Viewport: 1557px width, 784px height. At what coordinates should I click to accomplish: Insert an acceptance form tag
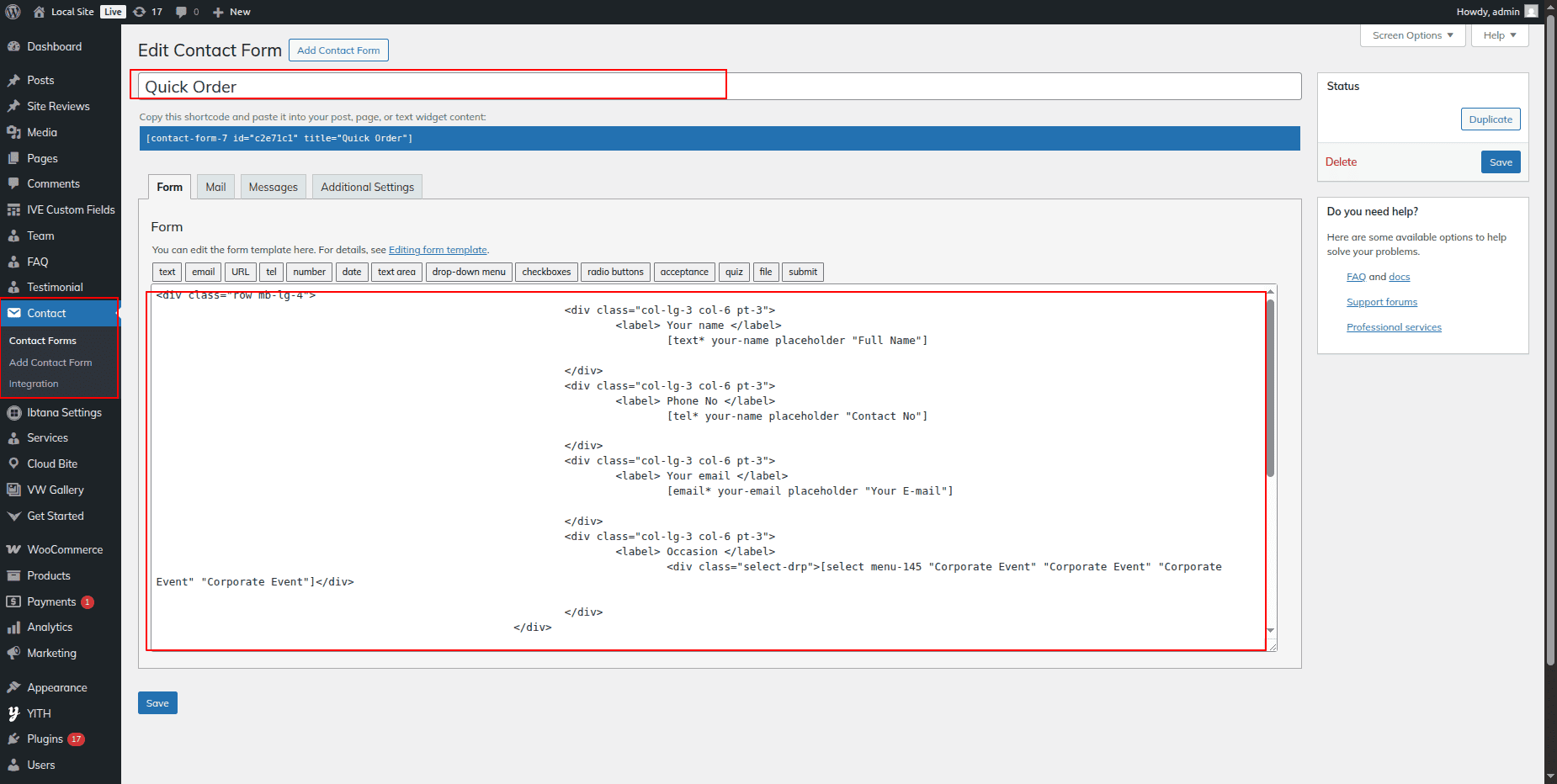[x=684, y=272]
